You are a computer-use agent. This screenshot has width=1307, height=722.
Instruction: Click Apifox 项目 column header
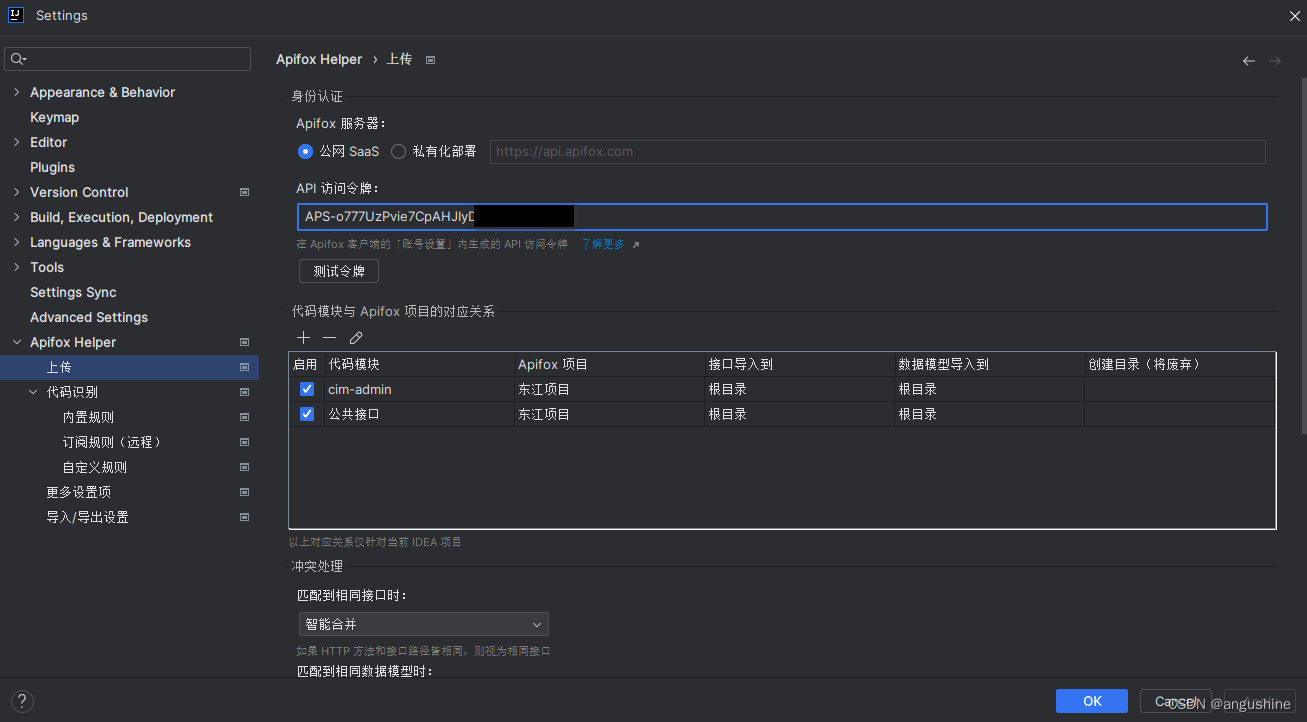[608, 364]
